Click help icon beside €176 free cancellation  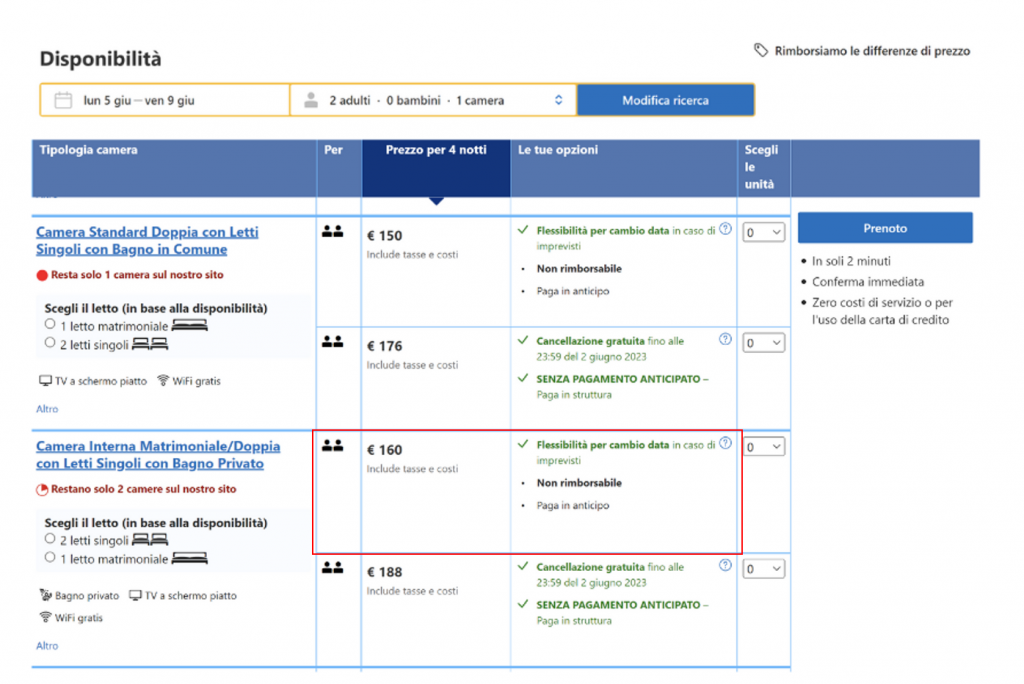click(x=725, y=339)
